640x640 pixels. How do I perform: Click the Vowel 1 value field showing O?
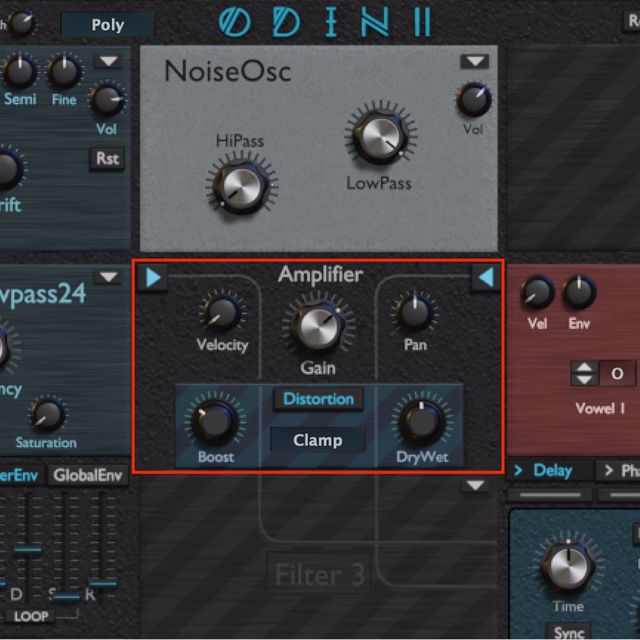click(617, 373)
